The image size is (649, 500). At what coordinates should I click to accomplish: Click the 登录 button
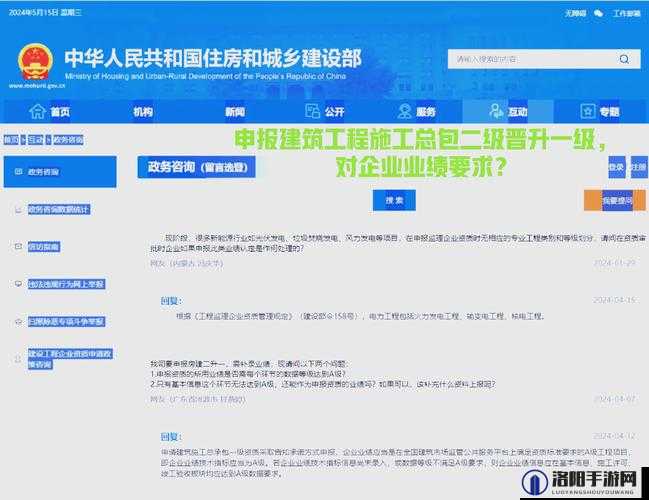pyautogui.click(x=617, y=167)
